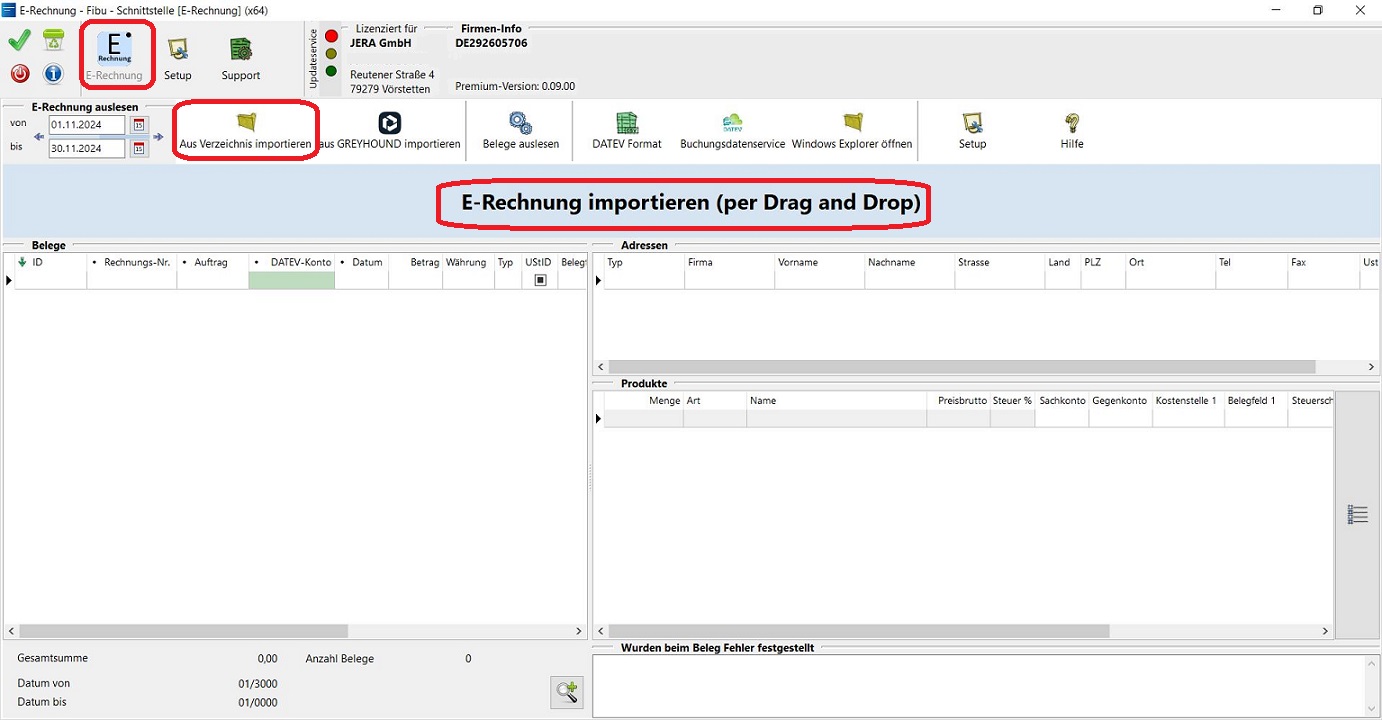This screenshot has height=720, width=1382.
Task: Click the green recycle bin icon
Action: click(53, 41)
